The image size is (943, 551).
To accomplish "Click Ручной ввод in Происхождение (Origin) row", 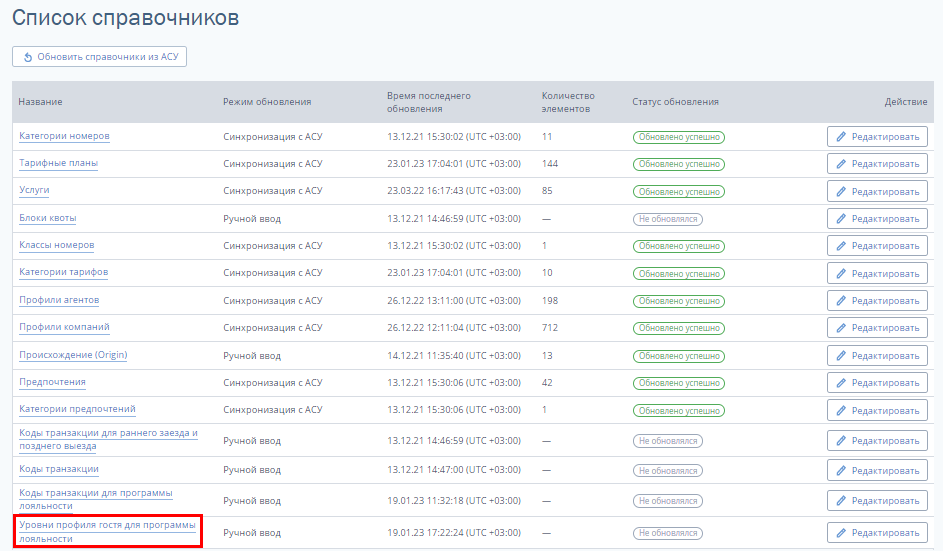I will [x=252, y=356].
